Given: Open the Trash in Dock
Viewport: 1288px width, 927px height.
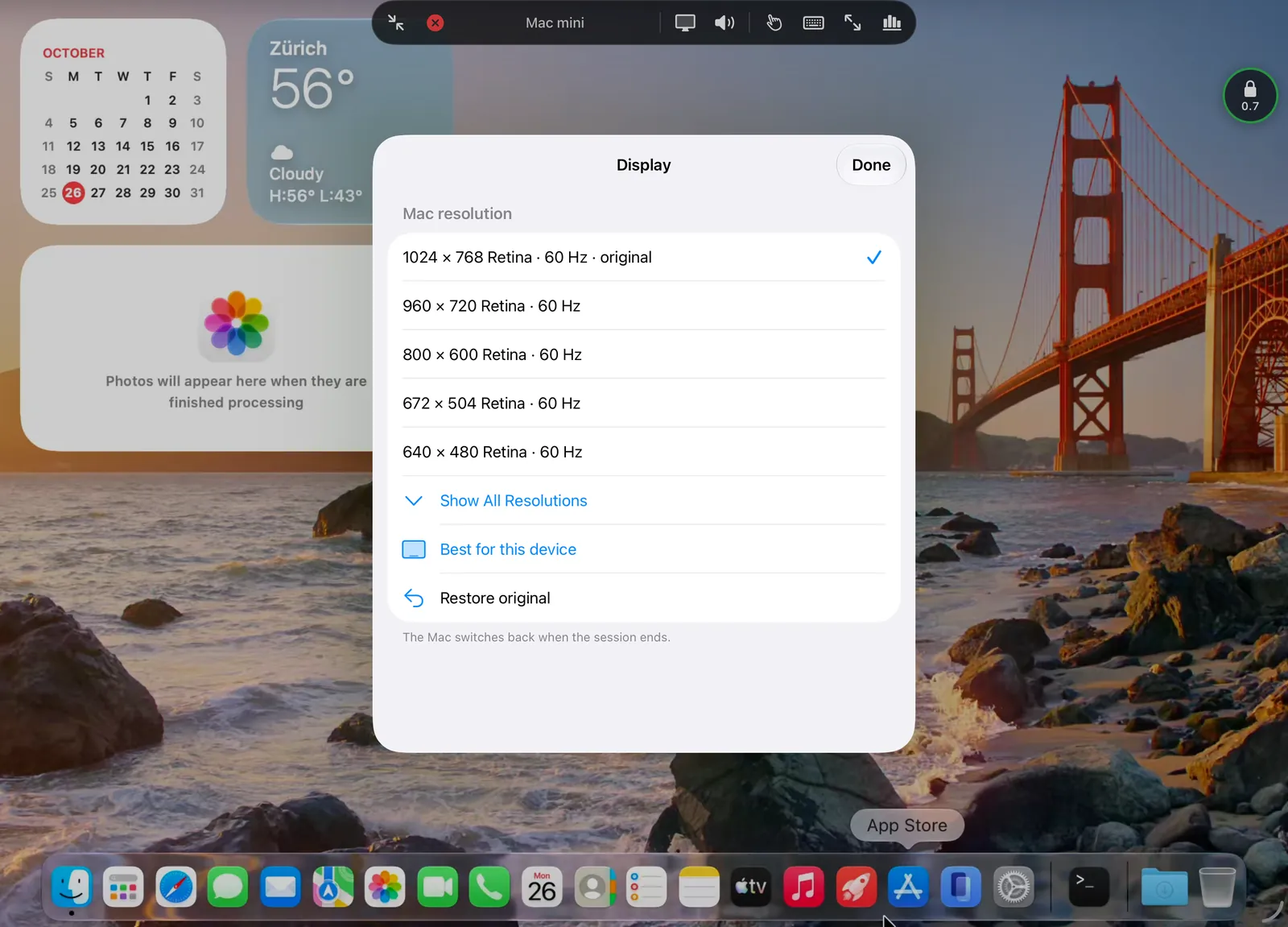Looking at the screenshot, I should [x=1217, y=887].
